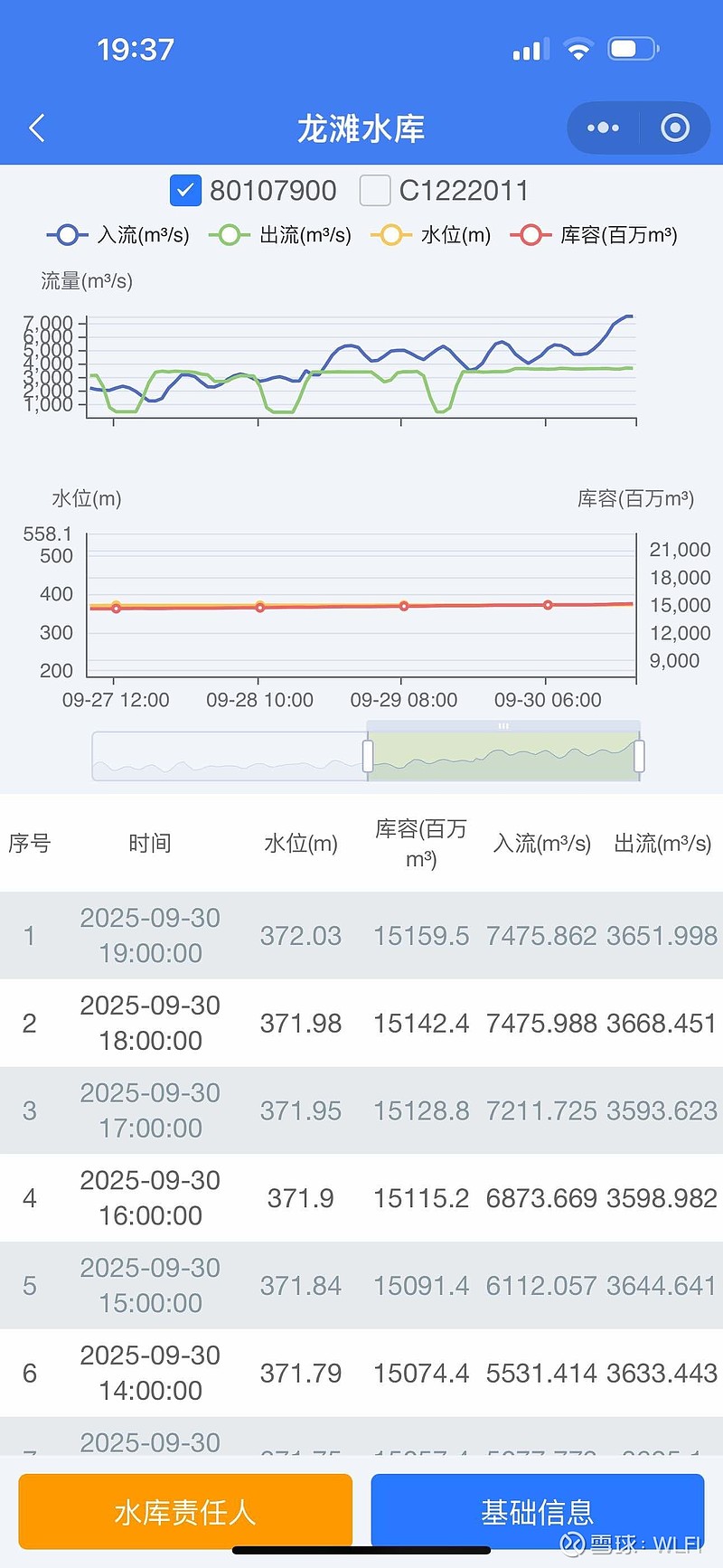
Task: Select the 入流(m³/s) table column header
Action: 541,844
